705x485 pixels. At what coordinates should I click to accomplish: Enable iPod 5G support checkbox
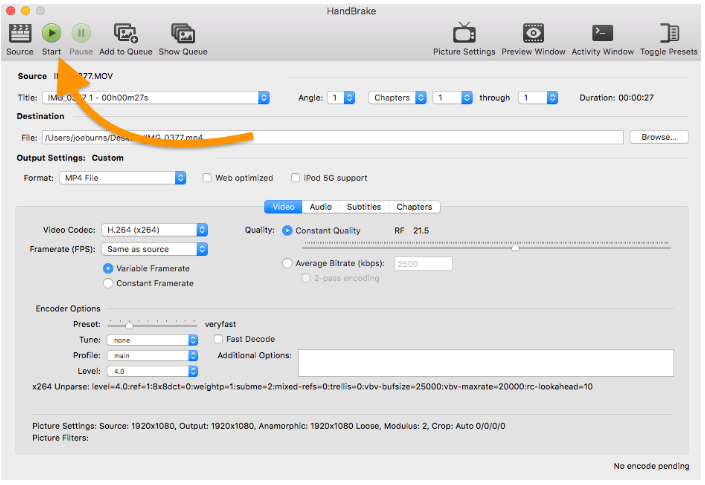295,178
